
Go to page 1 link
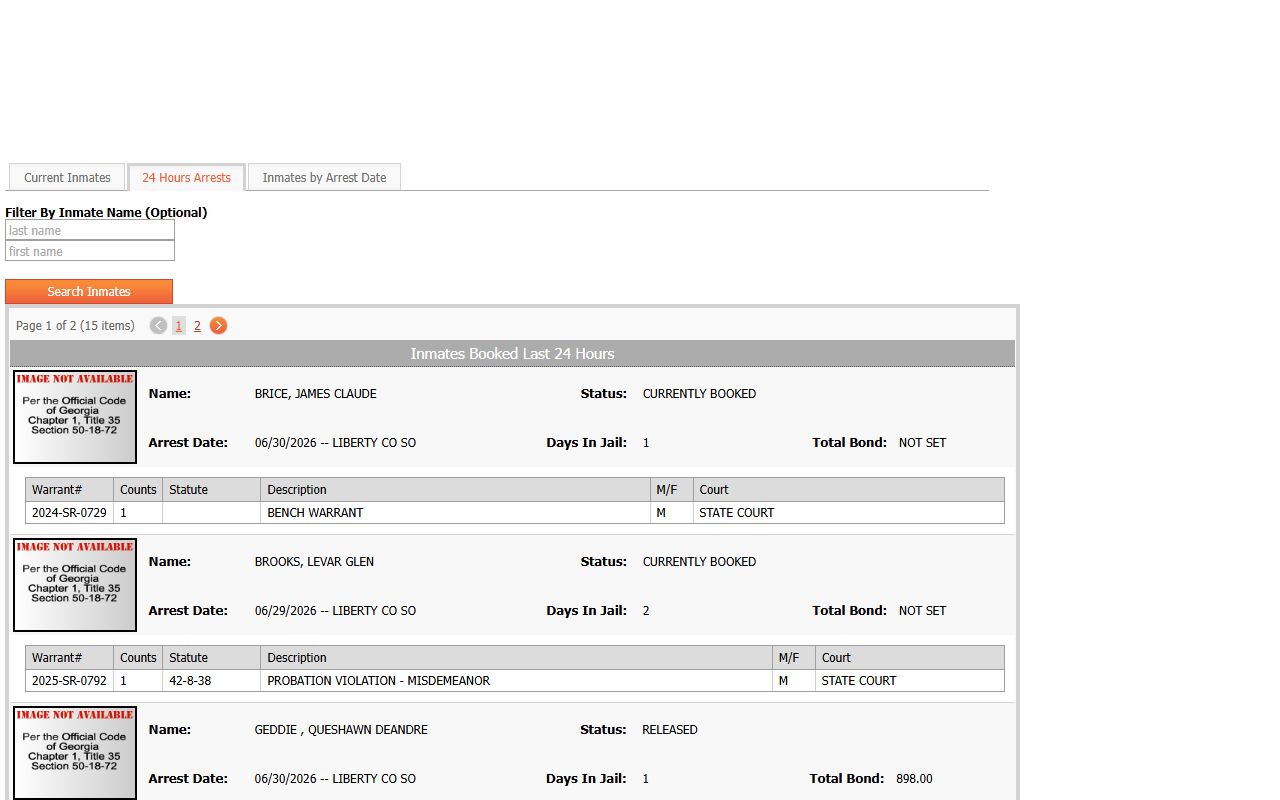[x=179, y=325]
